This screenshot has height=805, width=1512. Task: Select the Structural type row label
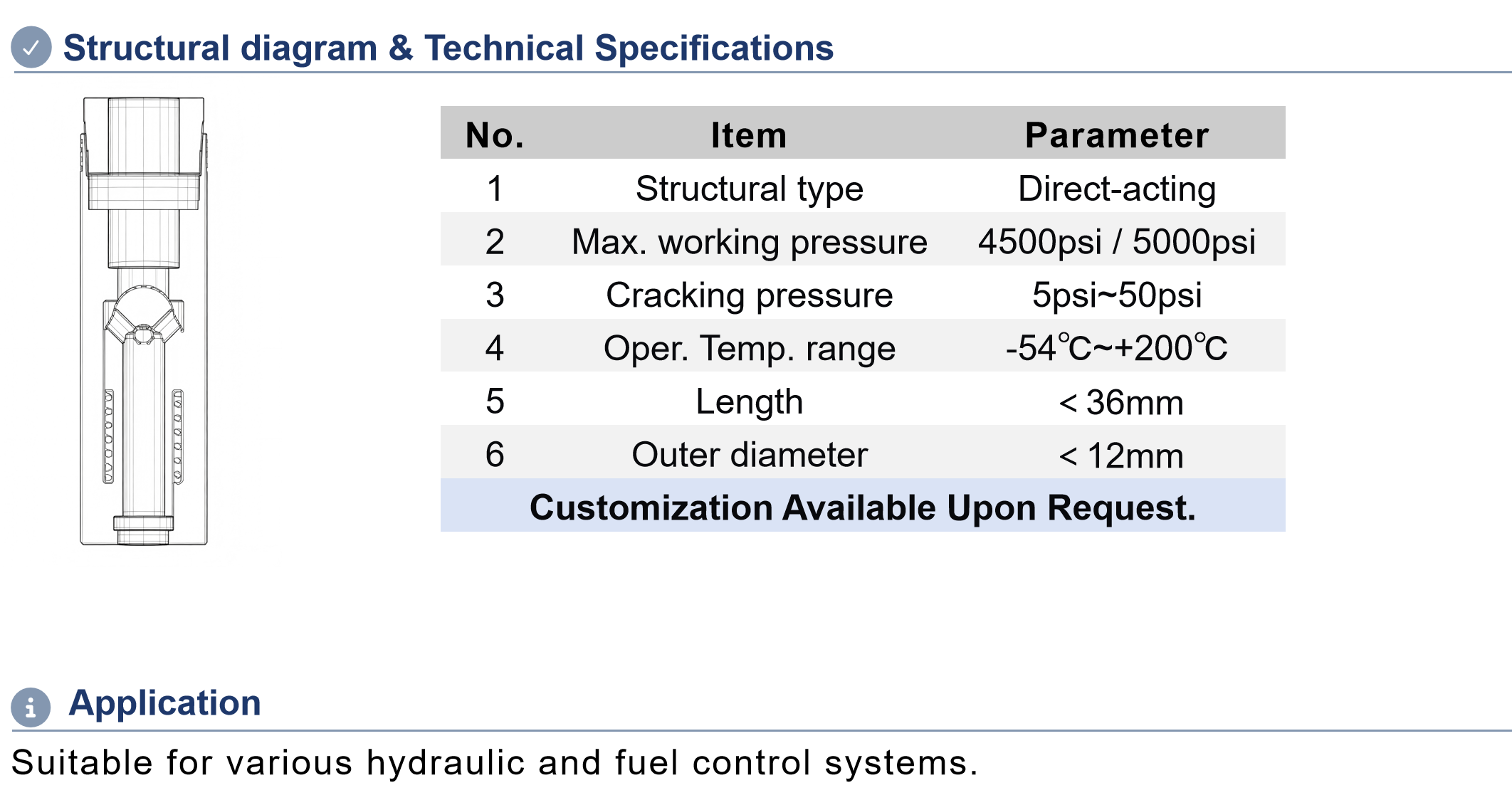[749, 189]
